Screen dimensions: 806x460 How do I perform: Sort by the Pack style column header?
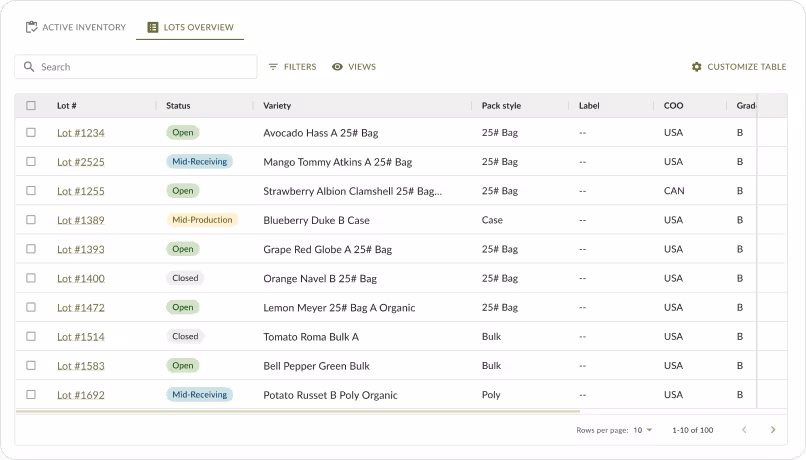[x=501, y=105]
